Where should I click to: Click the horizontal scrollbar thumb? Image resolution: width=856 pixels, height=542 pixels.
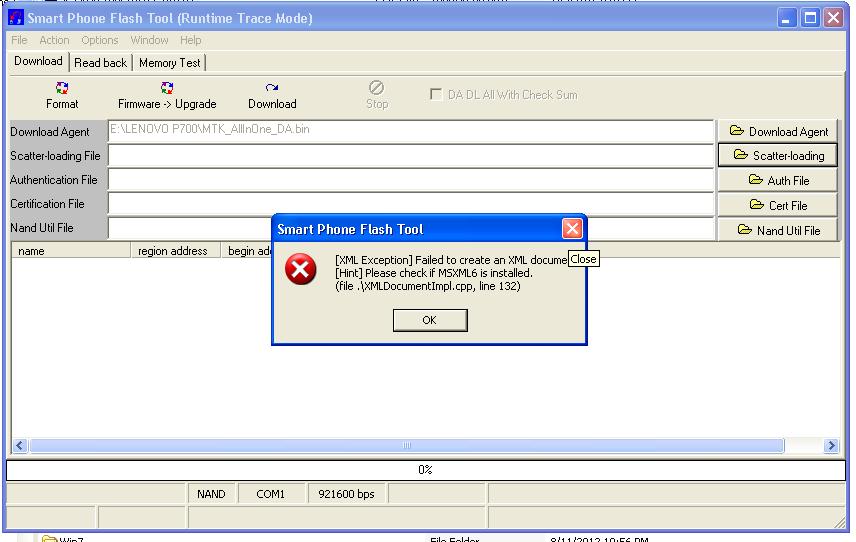pyautogui.click(x=407, y=445)
